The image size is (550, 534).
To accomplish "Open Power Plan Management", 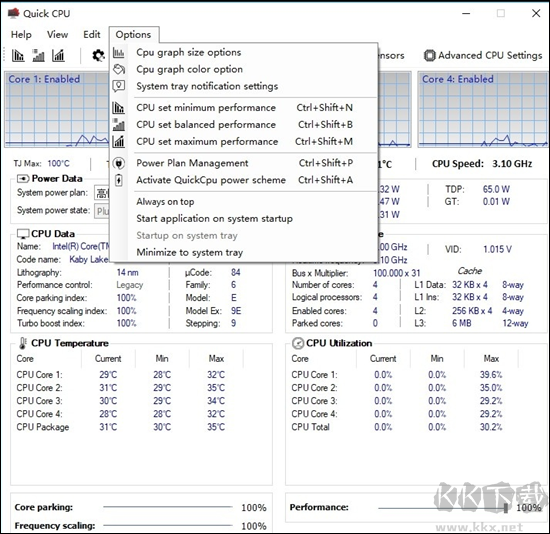I will coord(244,163).
